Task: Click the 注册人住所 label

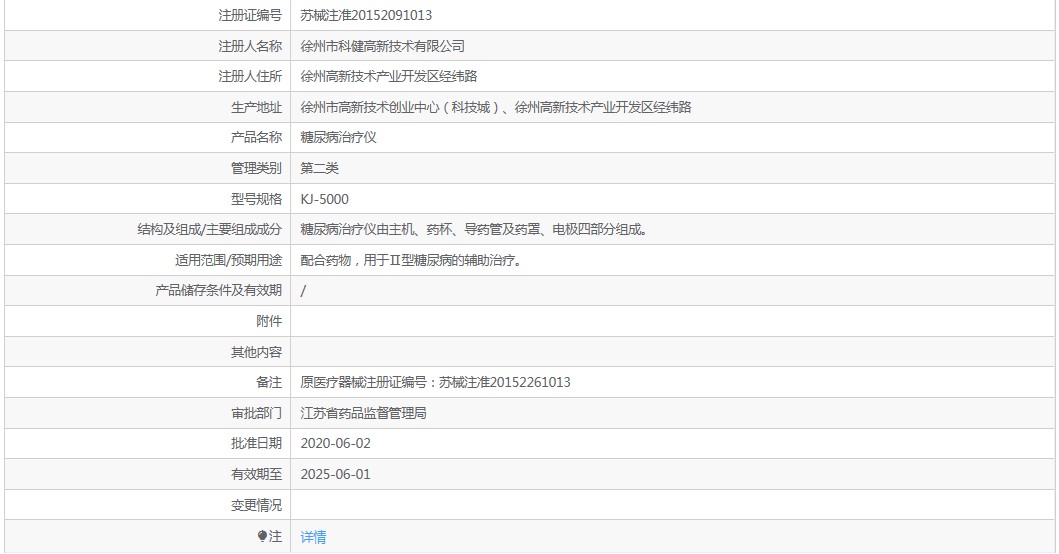Action: tap(250, 76)
